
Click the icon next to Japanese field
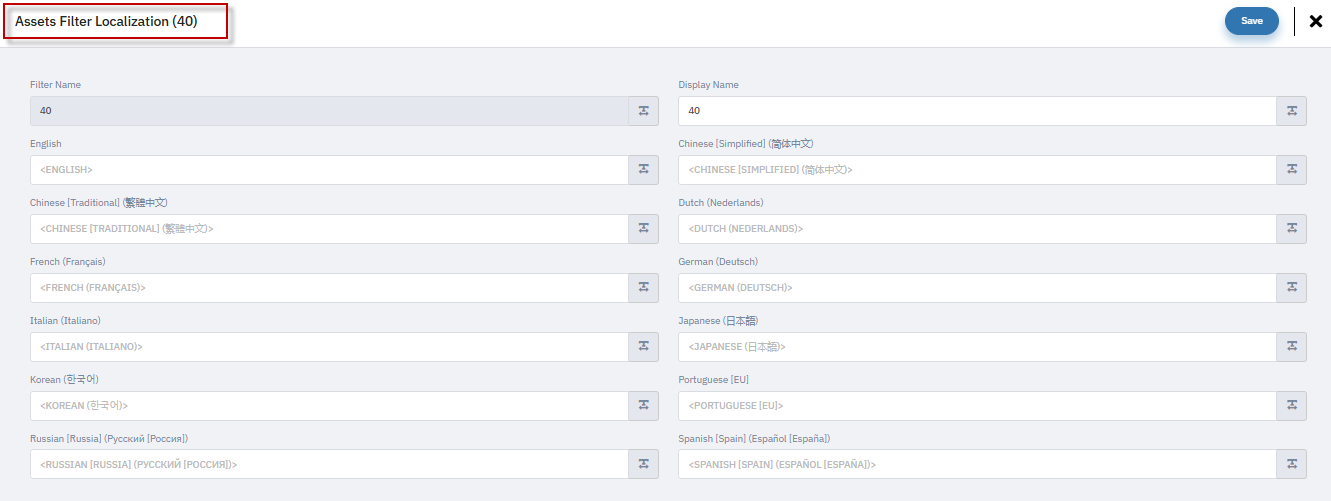(1291, 347)
